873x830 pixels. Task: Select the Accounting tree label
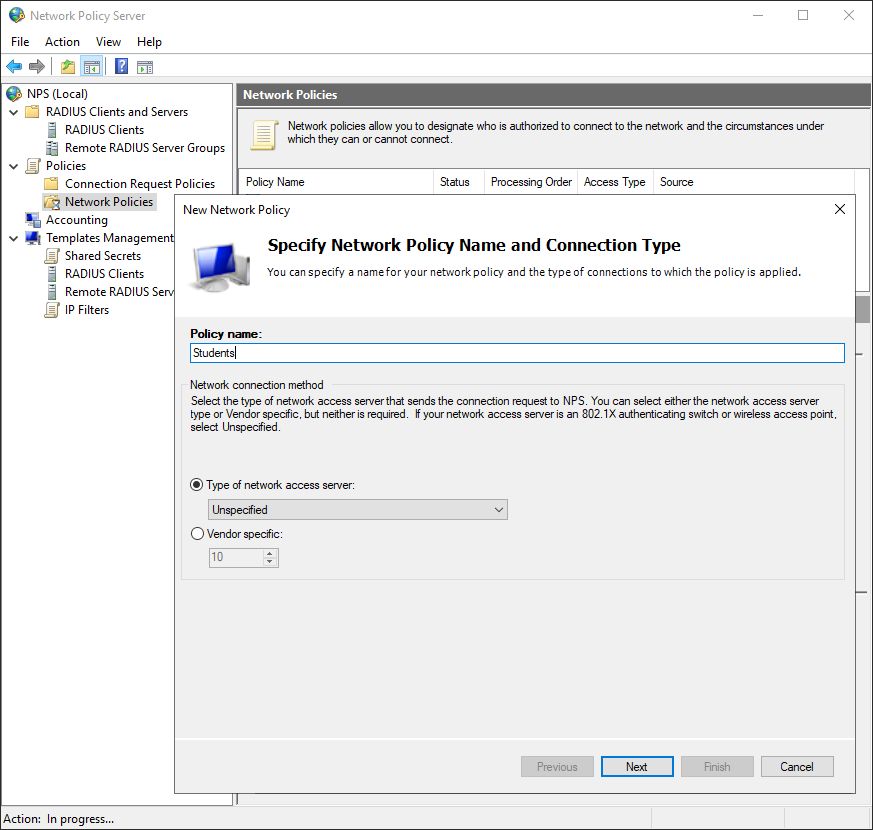77,220
